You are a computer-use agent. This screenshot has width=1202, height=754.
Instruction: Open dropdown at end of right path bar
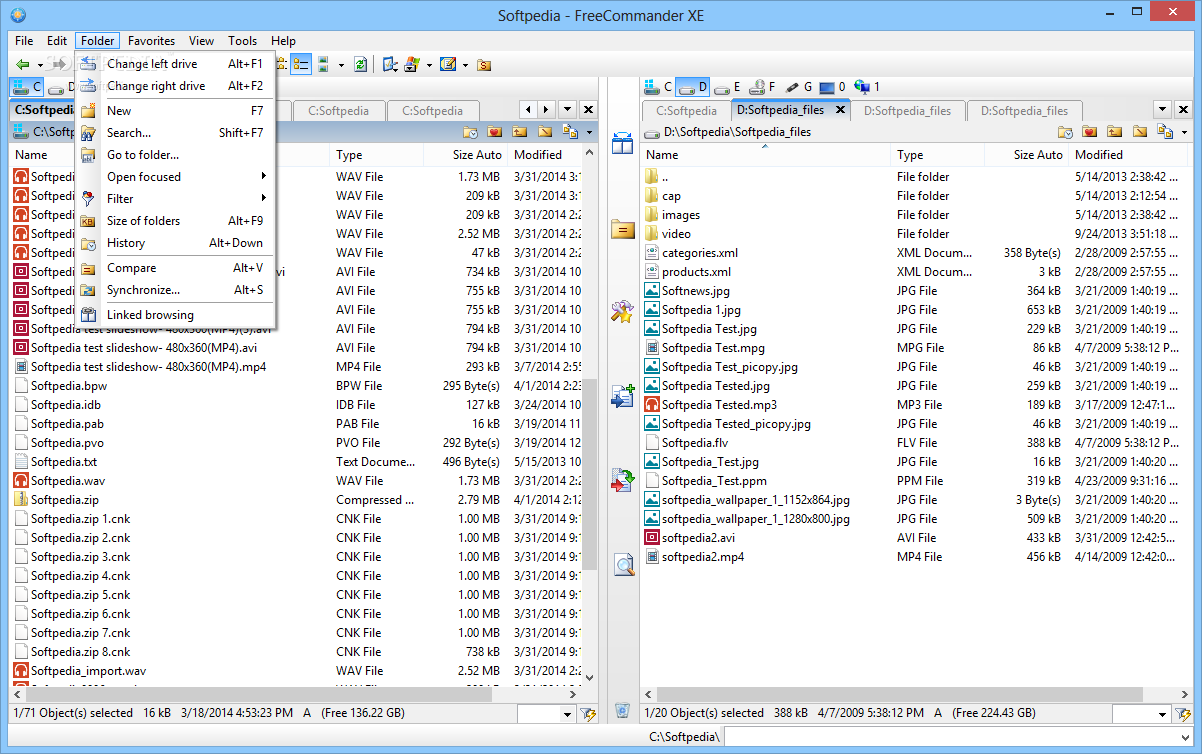1184,131
